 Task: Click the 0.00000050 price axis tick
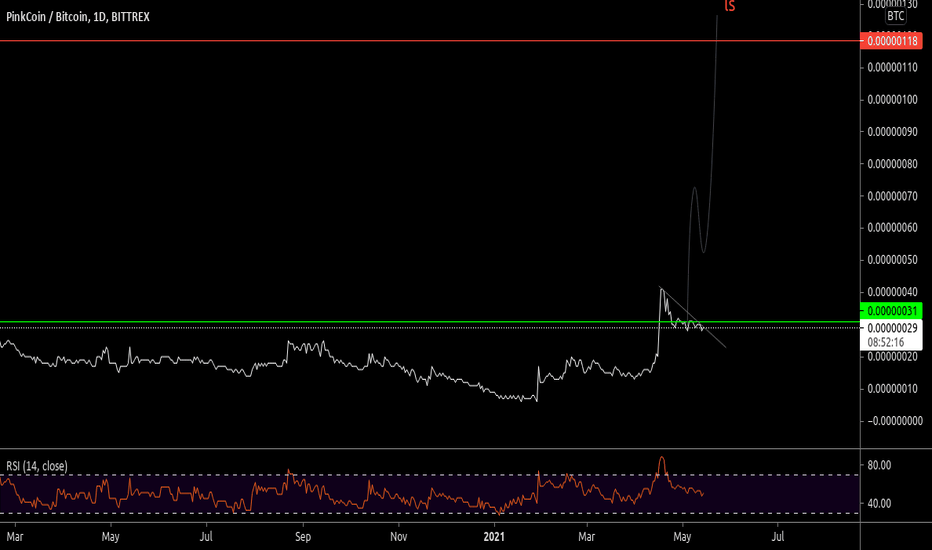point(892,259)
